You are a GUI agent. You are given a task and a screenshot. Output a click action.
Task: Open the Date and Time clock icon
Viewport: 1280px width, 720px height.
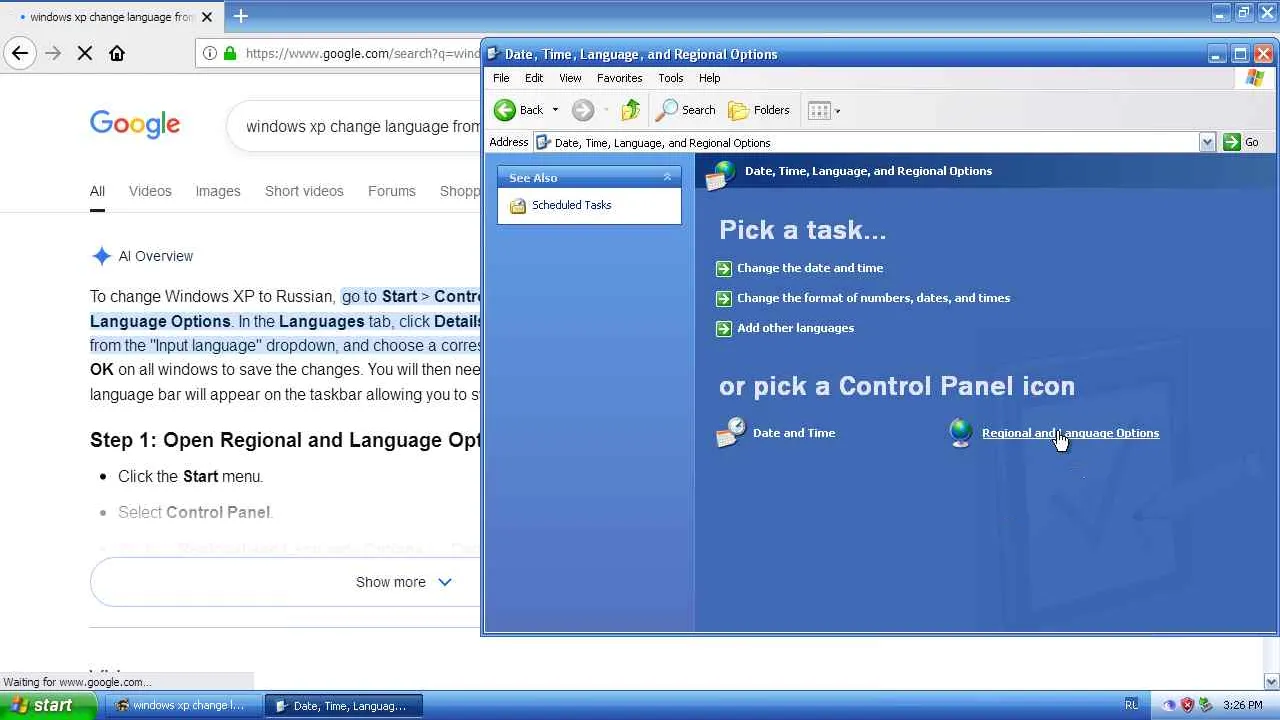click(731, 433)
